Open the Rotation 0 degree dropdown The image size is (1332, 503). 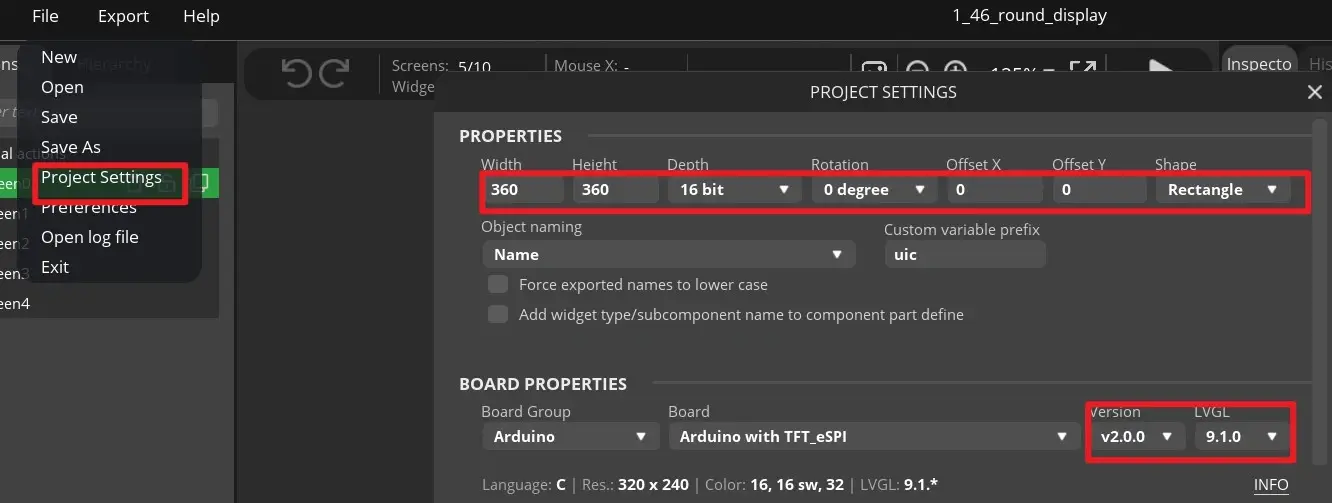point(871,189)
